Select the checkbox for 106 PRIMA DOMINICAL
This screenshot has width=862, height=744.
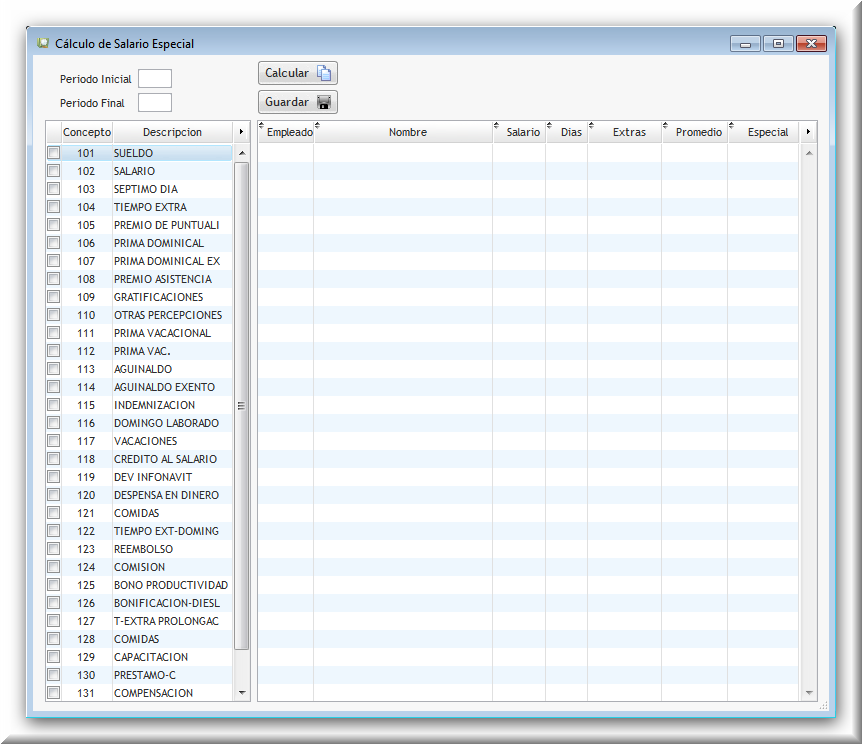(x=53, y=243)
